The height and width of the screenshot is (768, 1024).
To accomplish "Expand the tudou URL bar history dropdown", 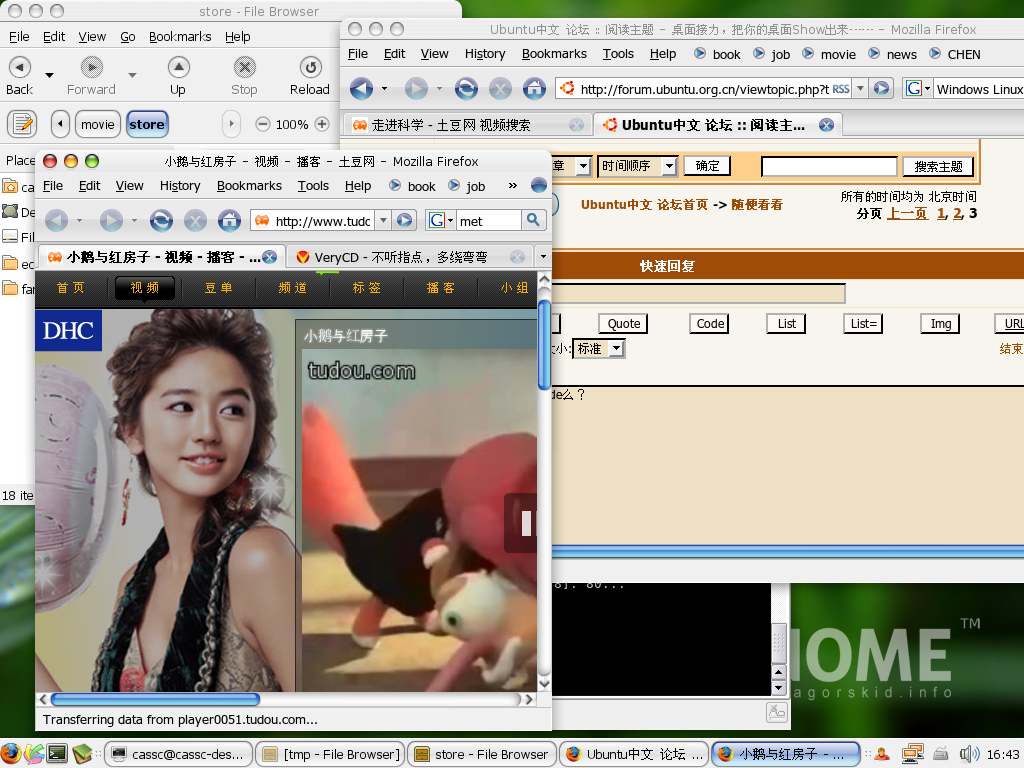I will [x=384, y=221].
